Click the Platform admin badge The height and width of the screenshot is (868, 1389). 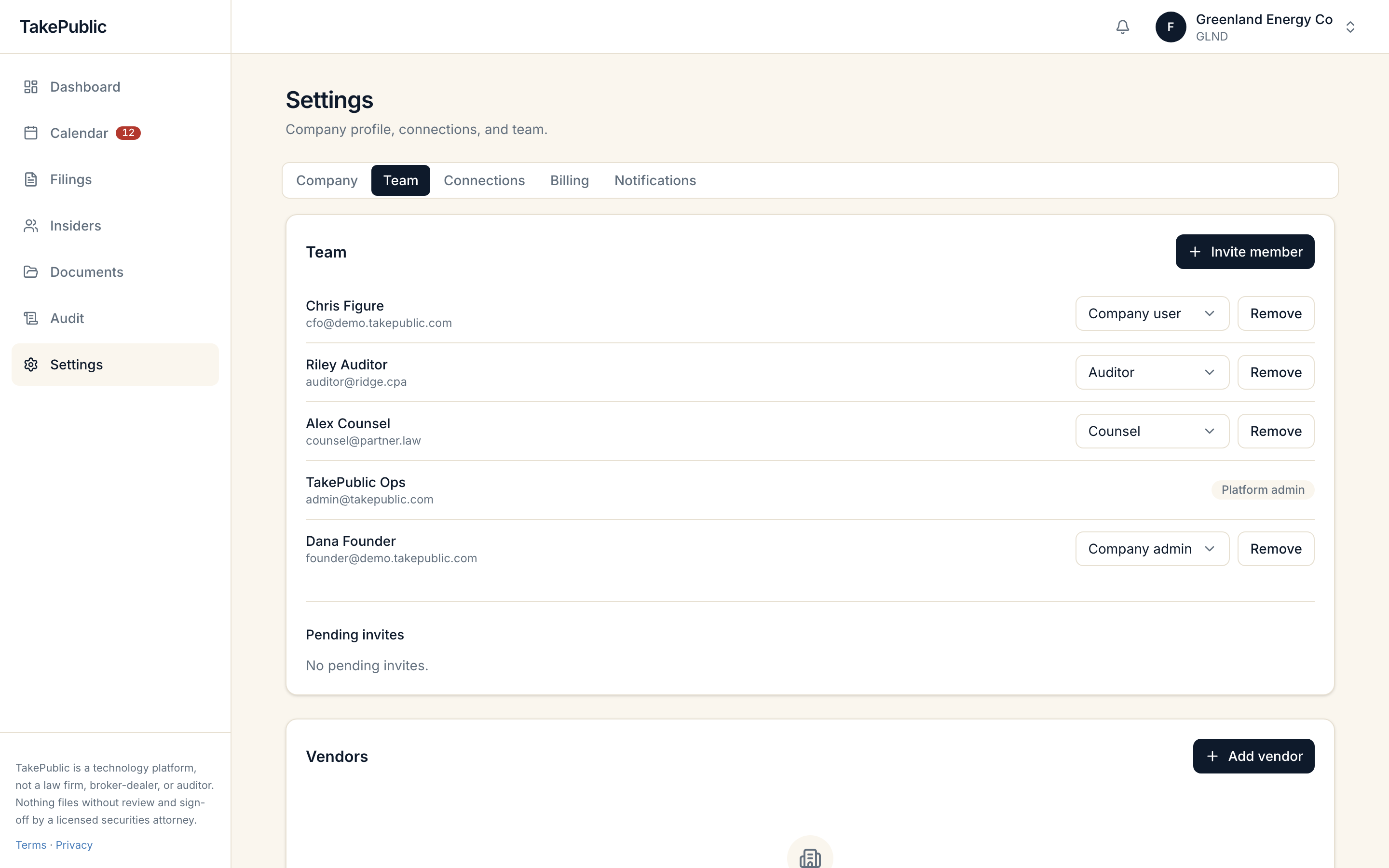(1263, 489)
